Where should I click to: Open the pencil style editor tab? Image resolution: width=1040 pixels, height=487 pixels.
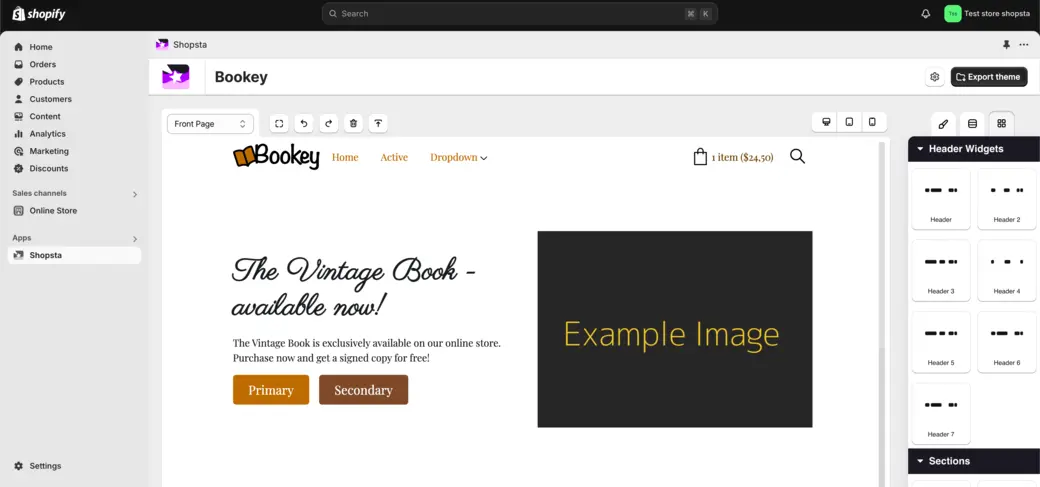coord(943,124)
